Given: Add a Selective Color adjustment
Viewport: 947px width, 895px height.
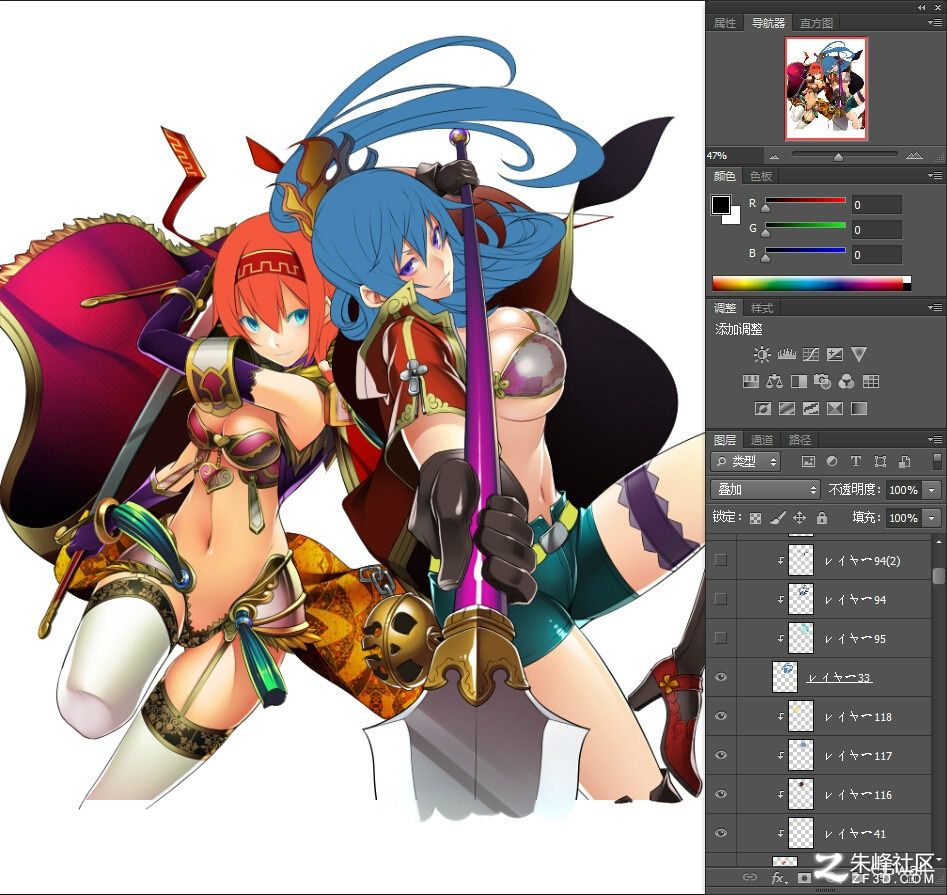Looking at the screenshot, I should coord(835,409).
